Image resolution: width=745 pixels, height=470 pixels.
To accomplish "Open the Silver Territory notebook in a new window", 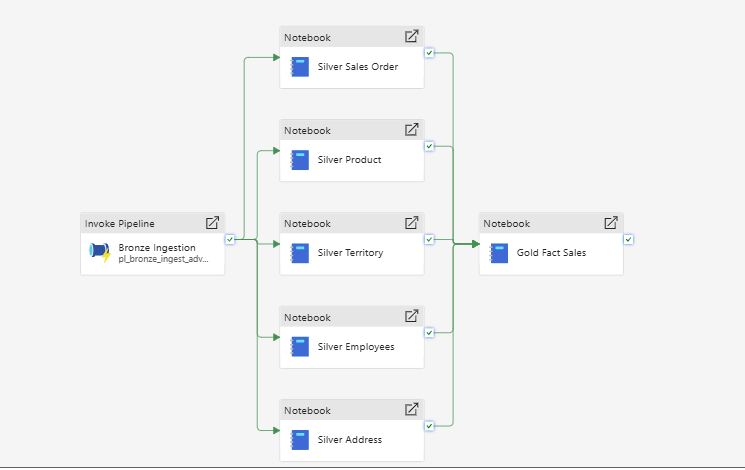I will click(x=411, y=222).
